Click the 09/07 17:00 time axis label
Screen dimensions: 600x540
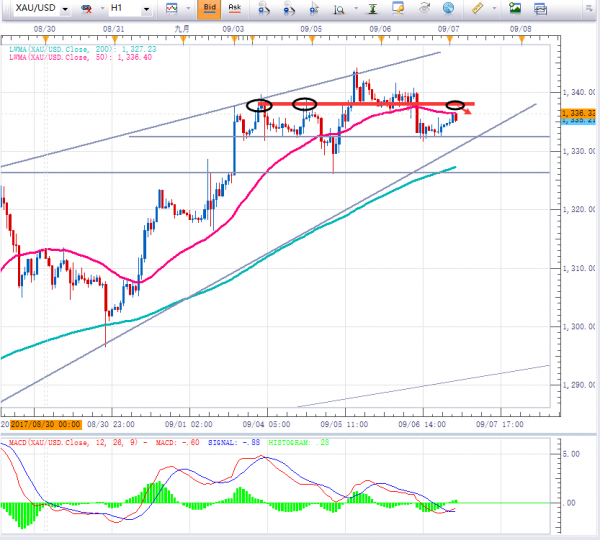[x=500, y=424]
